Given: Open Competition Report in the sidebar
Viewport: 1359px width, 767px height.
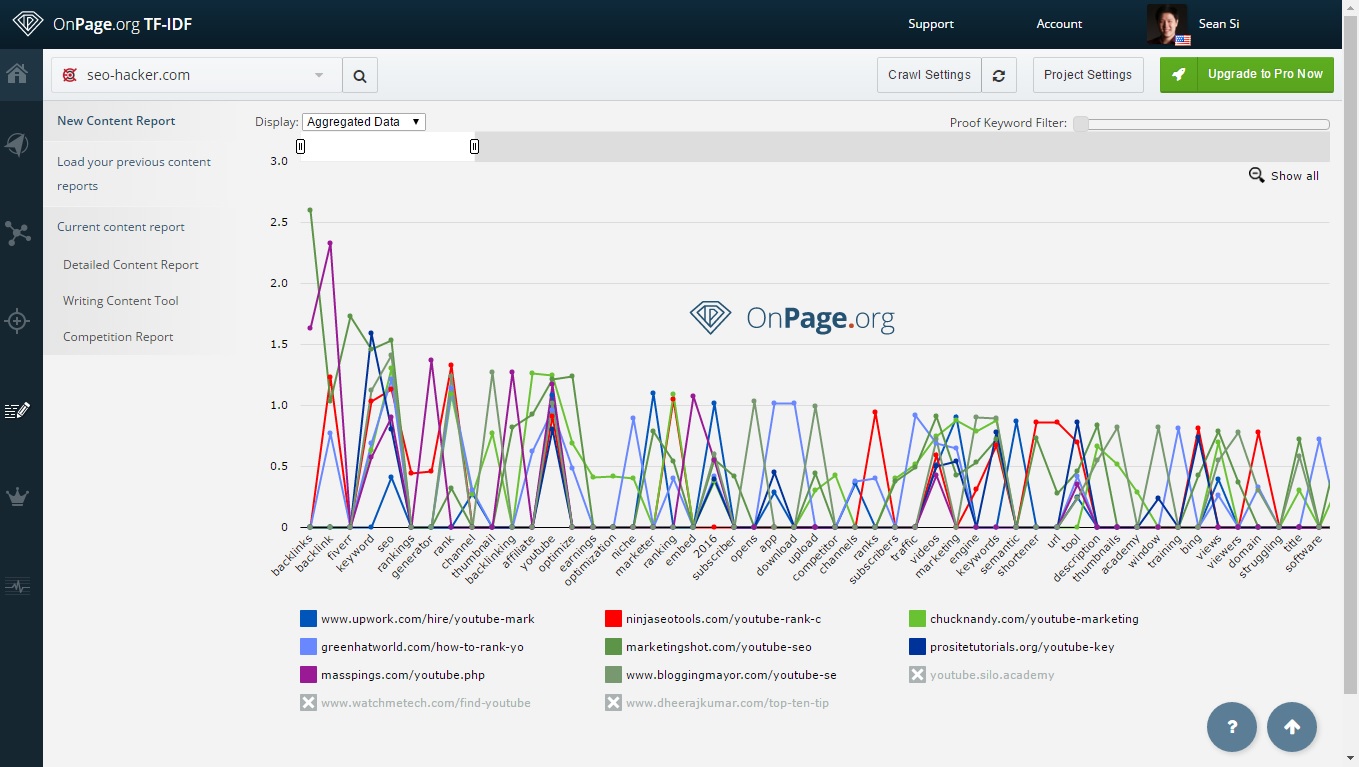Looking at the screenshot, I should (x=118, y=337).
